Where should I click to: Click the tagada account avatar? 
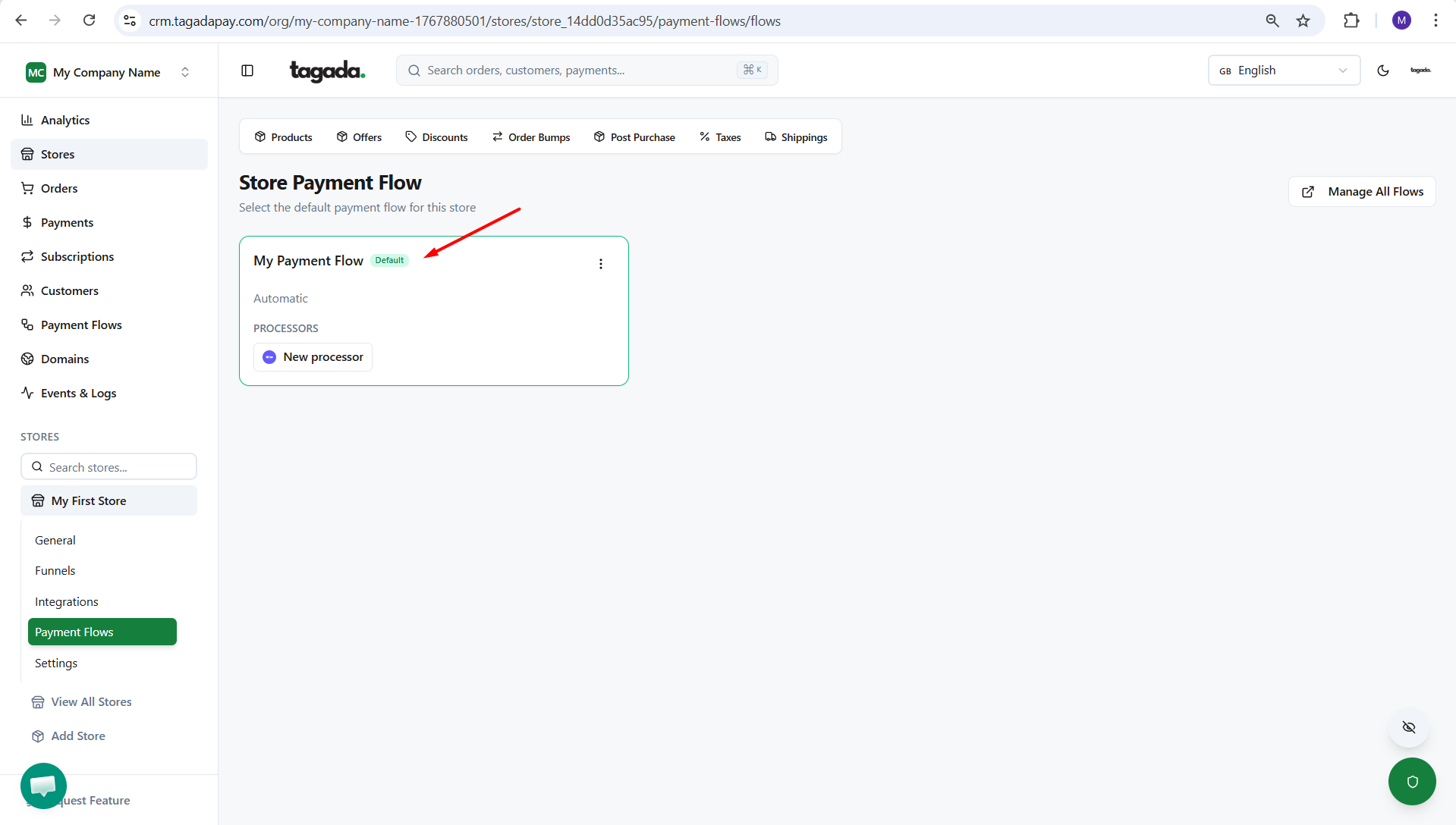(x=1420, y=71)
